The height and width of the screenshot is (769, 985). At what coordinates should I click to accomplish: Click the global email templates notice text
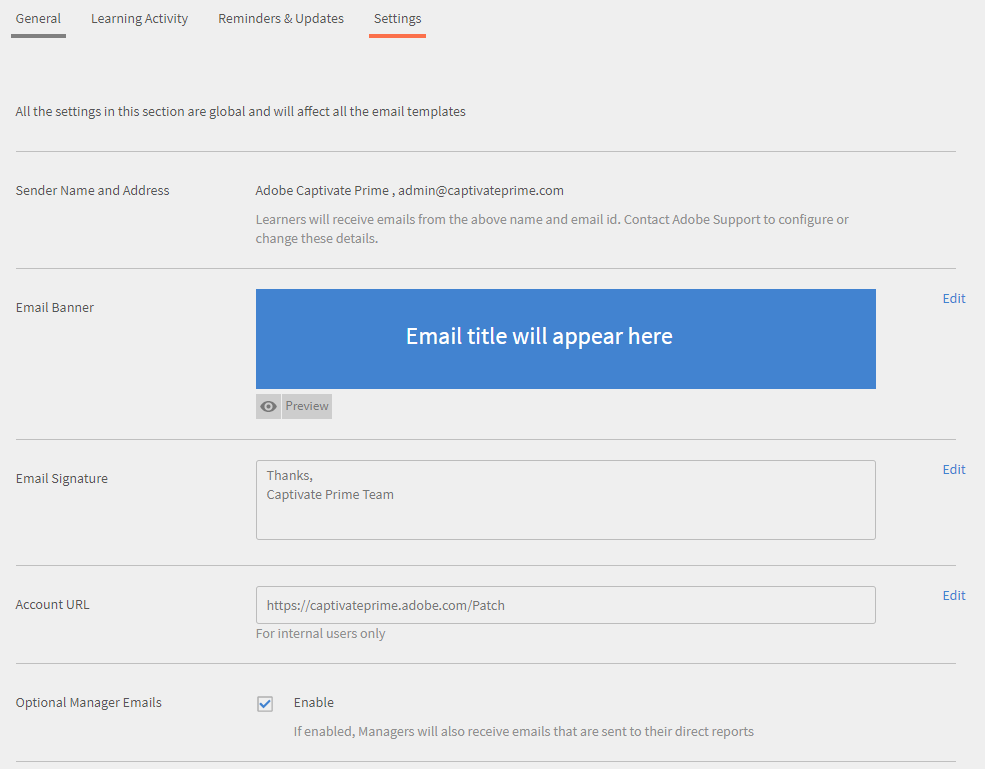(240, 111)
